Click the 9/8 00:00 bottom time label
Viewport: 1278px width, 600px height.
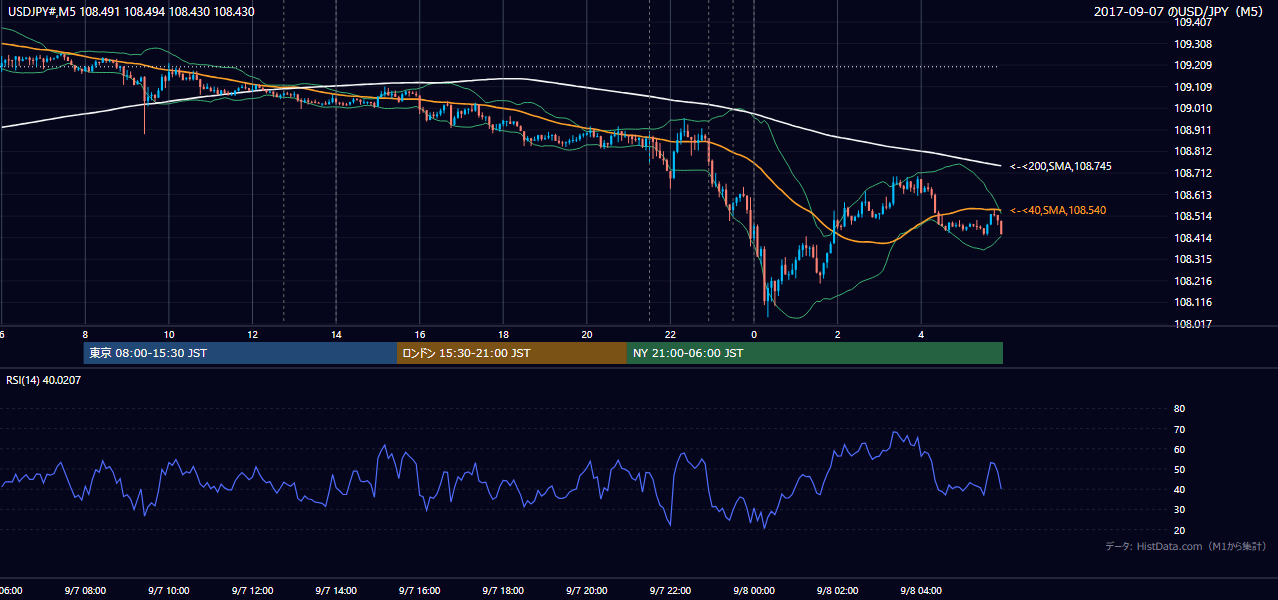pos(753,591)
